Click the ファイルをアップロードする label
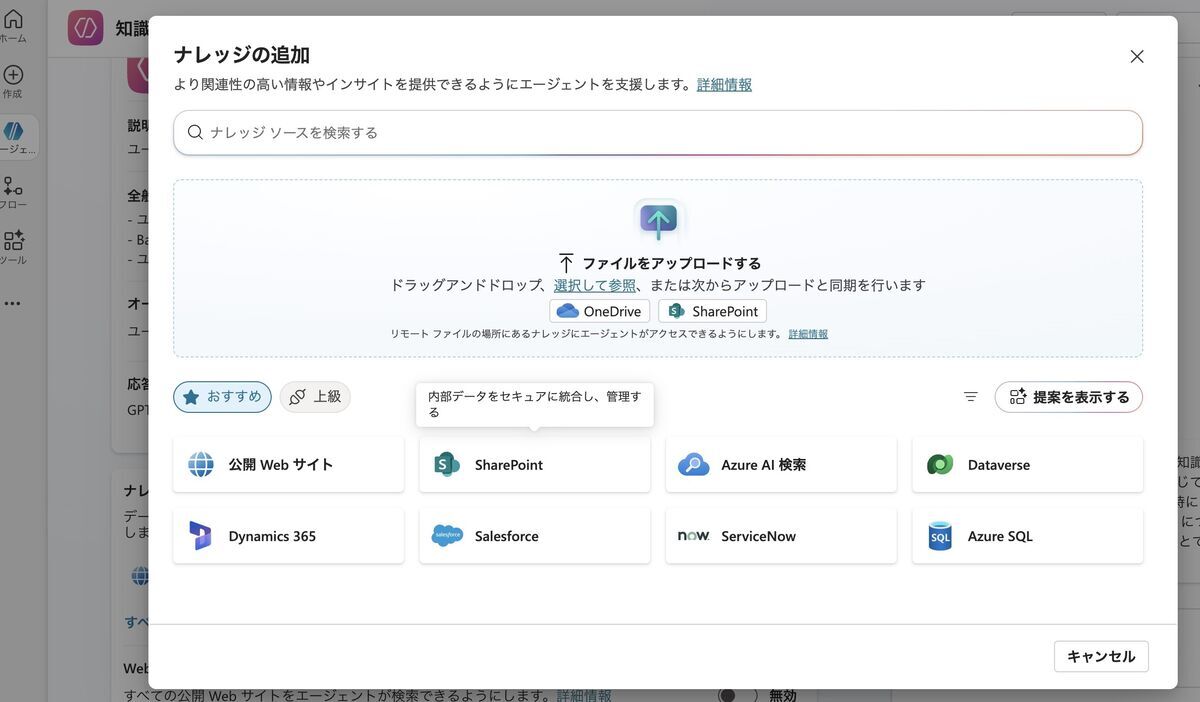 (671, 264)
